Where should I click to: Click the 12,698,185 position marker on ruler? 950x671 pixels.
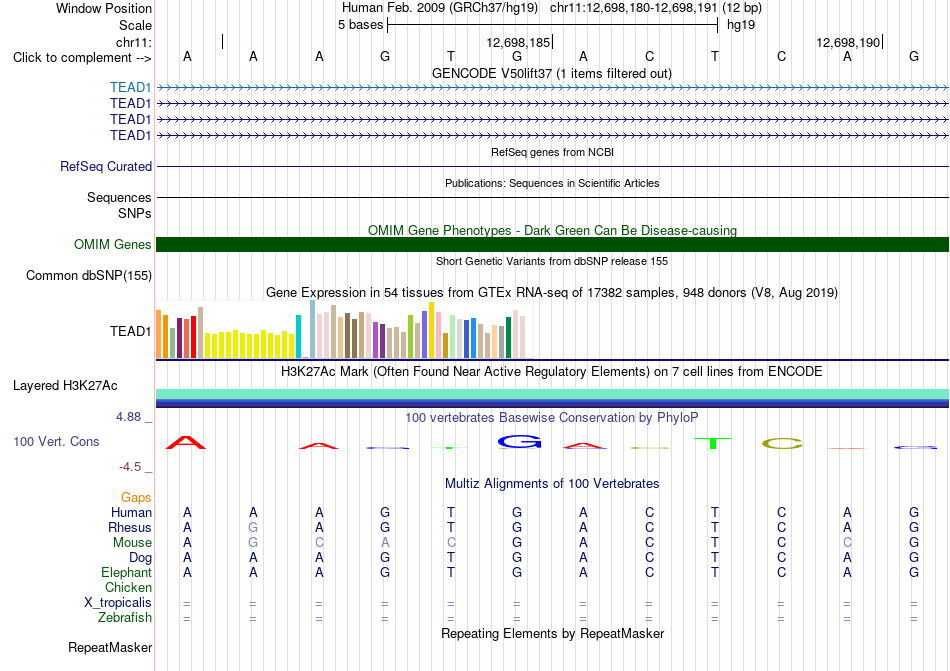pos(519,42)
